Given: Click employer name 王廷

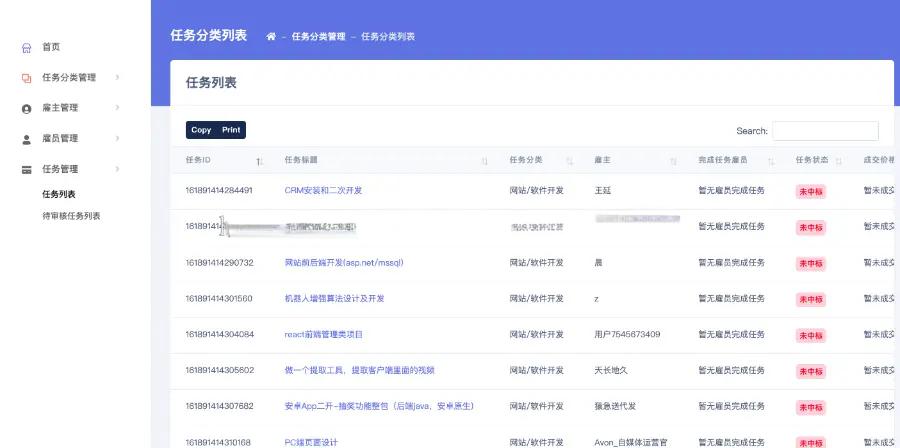Looking at the screenshot, I should tap(603, 190).
